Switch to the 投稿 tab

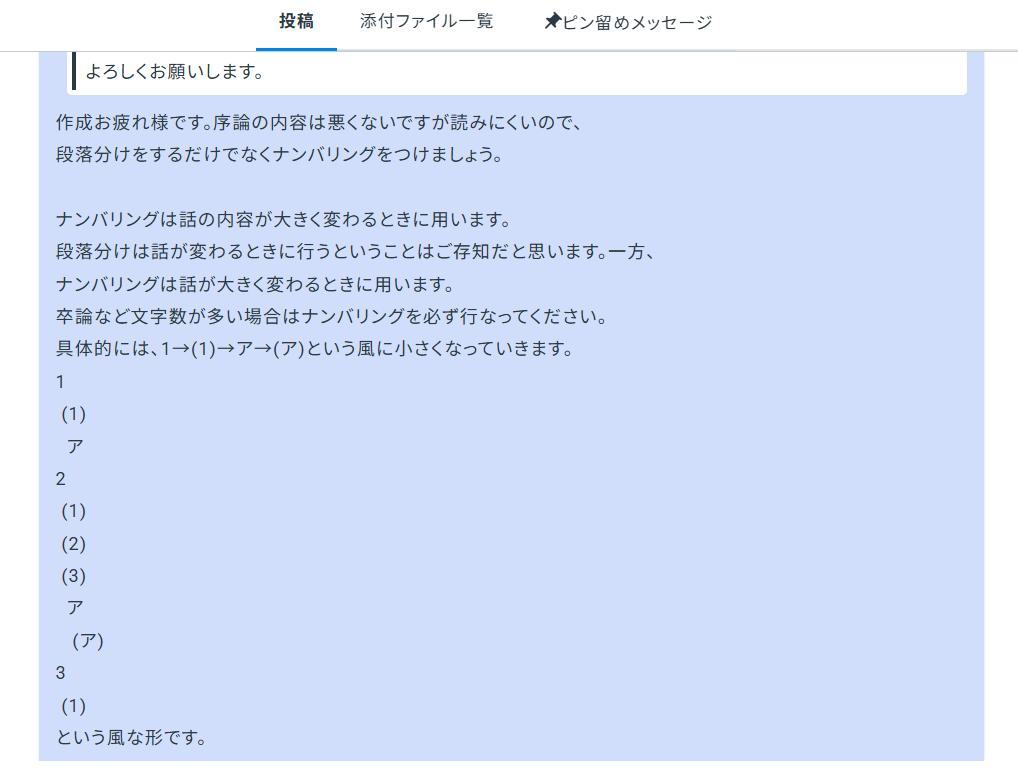pyautogui.click(x=296, y=21)
